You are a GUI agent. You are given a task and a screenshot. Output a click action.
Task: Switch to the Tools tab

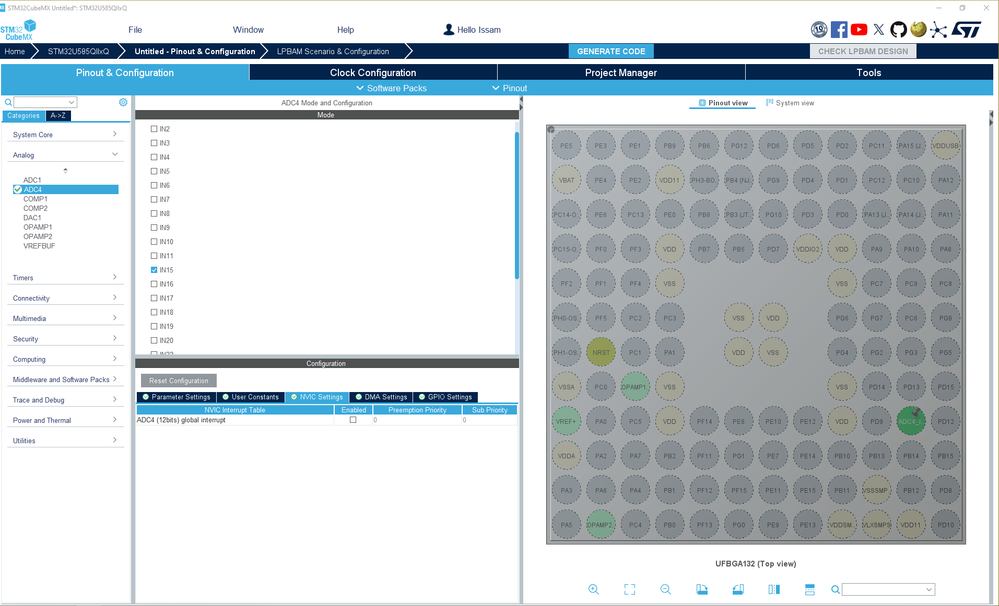coord(868,73)
